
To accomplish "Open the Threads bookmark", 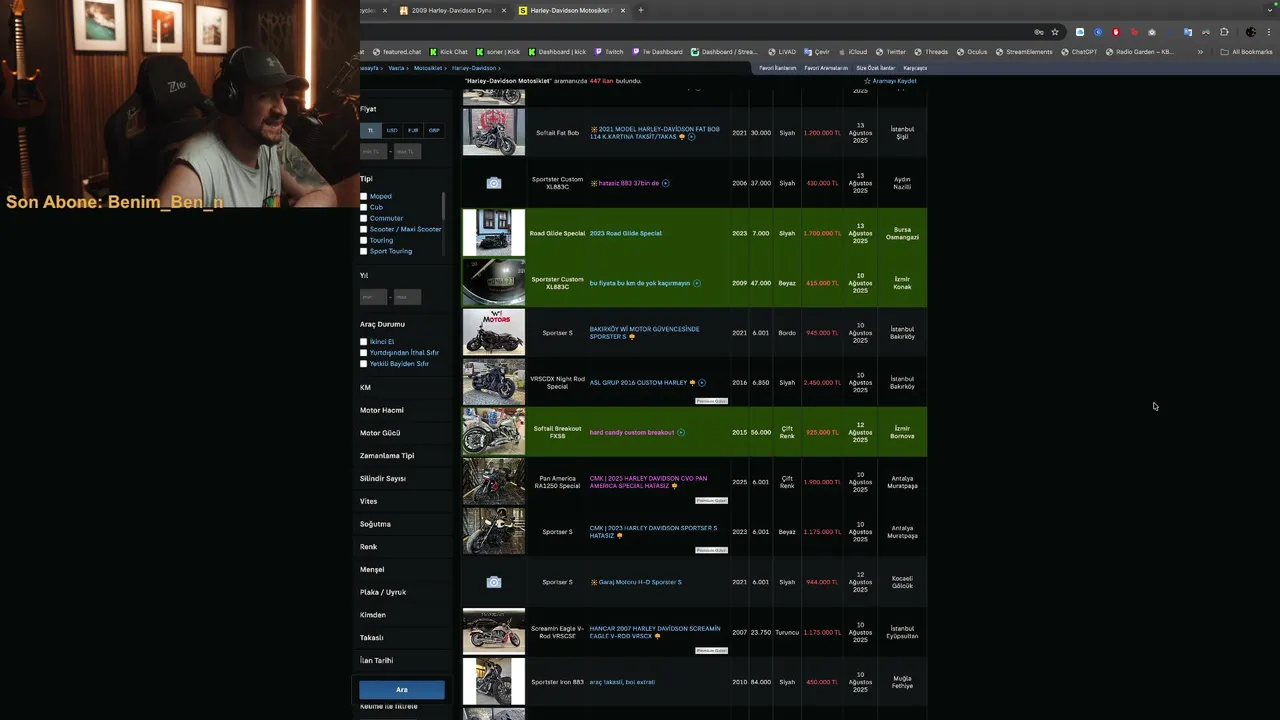I will [x=931, y=52].
